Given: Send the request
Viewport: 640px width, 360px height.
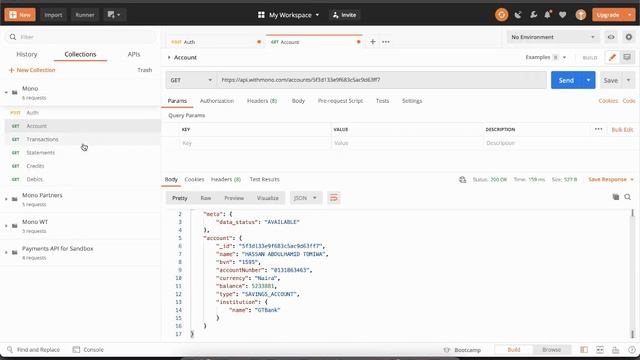Looking at the screenshot, I should click(x=566, y=80).
